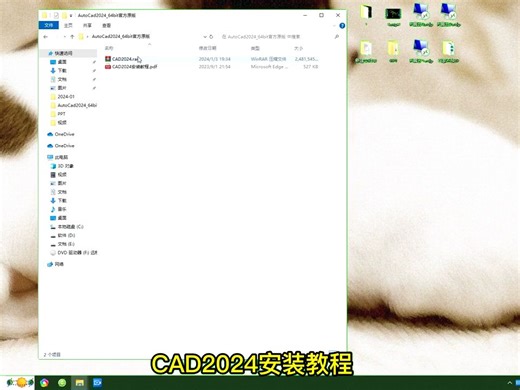Sort by 修改日期 (Date modified) column header

(x=208, y=48)
